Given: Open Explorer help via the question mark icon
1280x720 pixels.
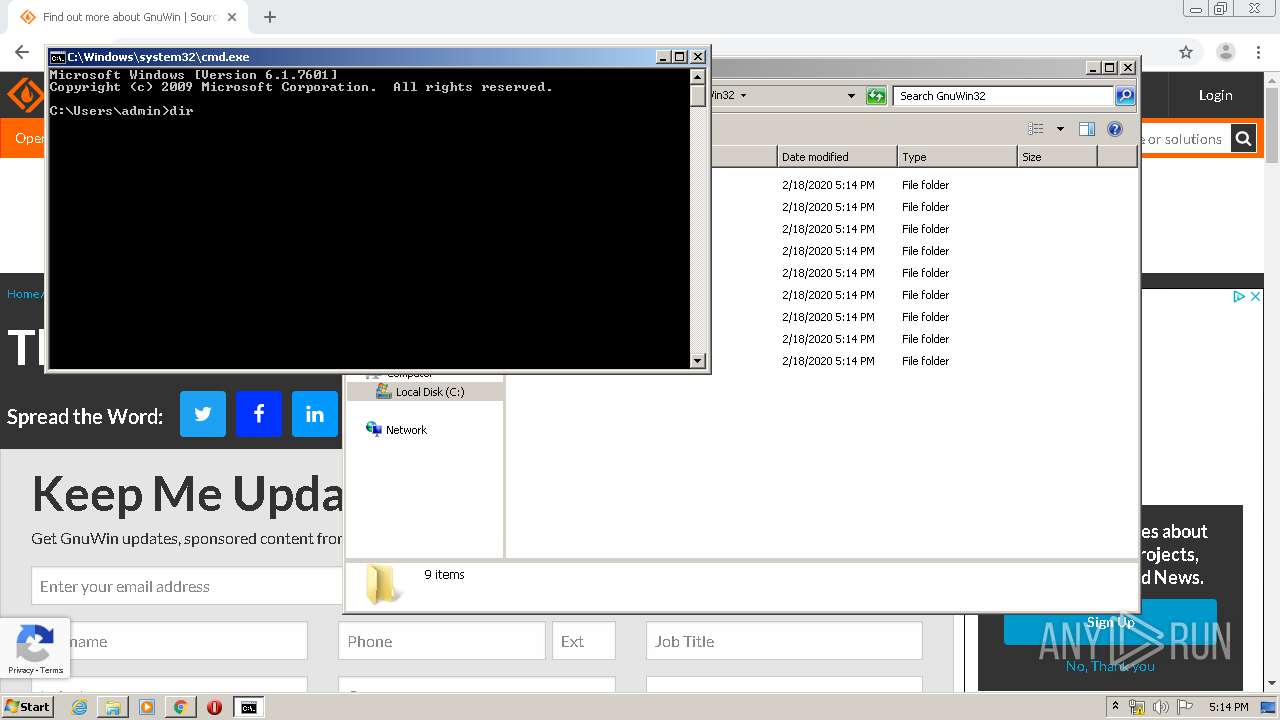Looking at the screenshot, I should 1115,129.
